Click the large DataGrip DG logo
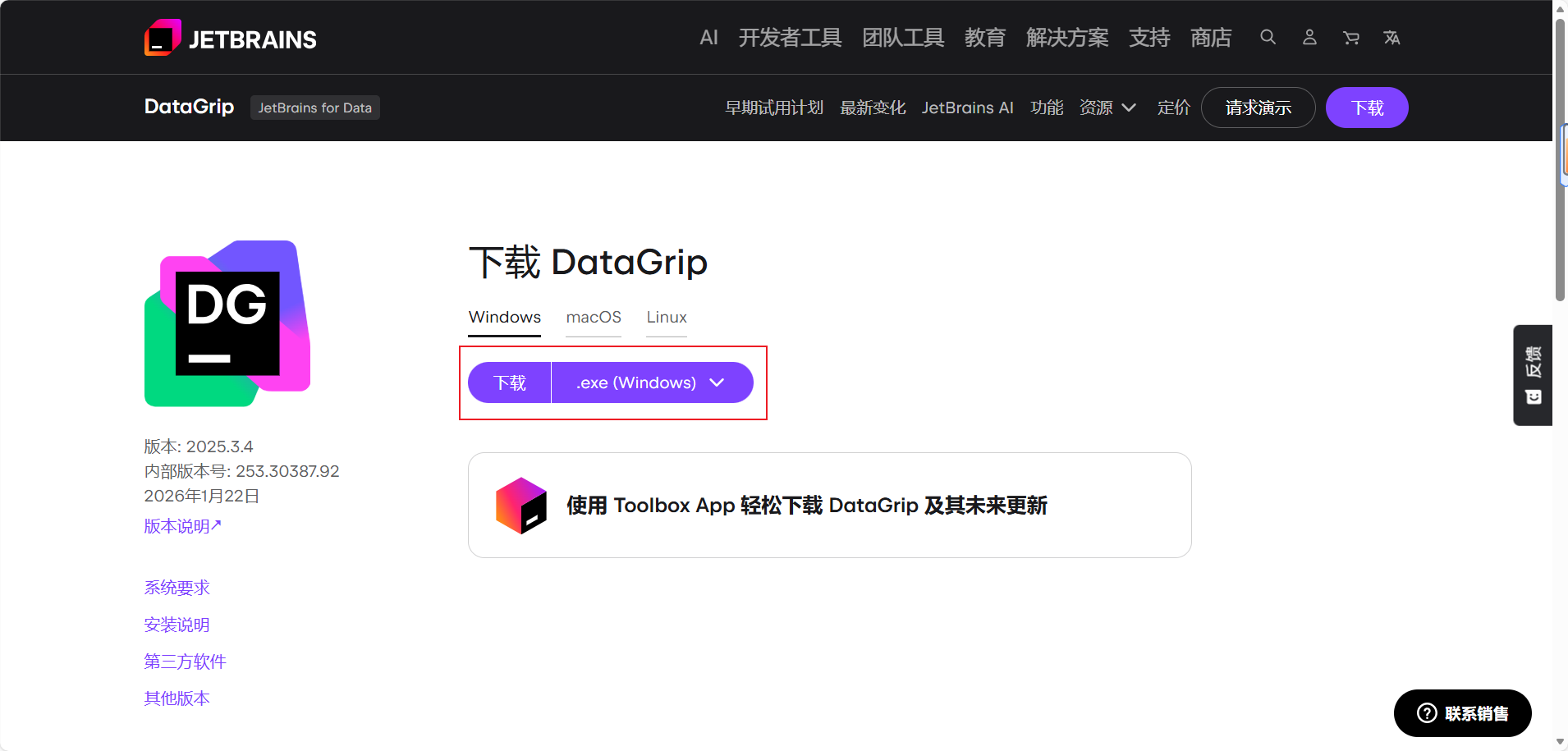 click(227, 323)
